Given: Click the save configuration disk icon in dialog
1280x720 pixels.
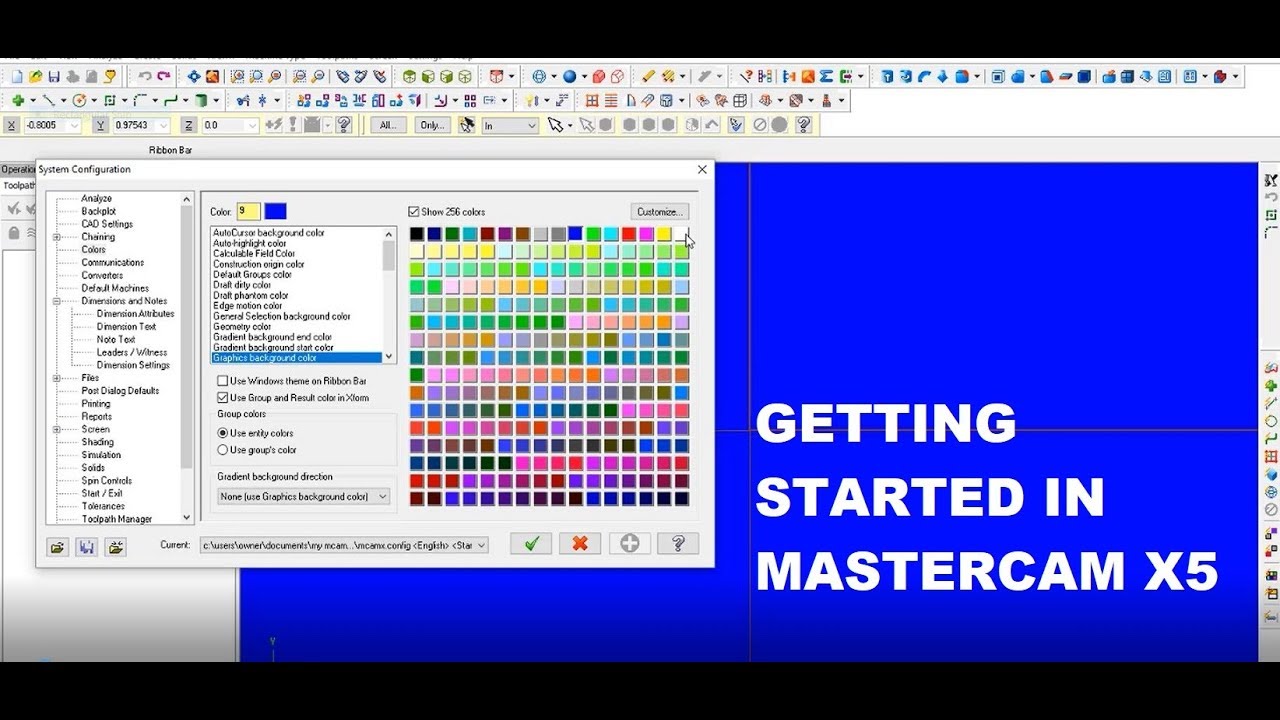Looking at the screenshot, I should 87,547.
